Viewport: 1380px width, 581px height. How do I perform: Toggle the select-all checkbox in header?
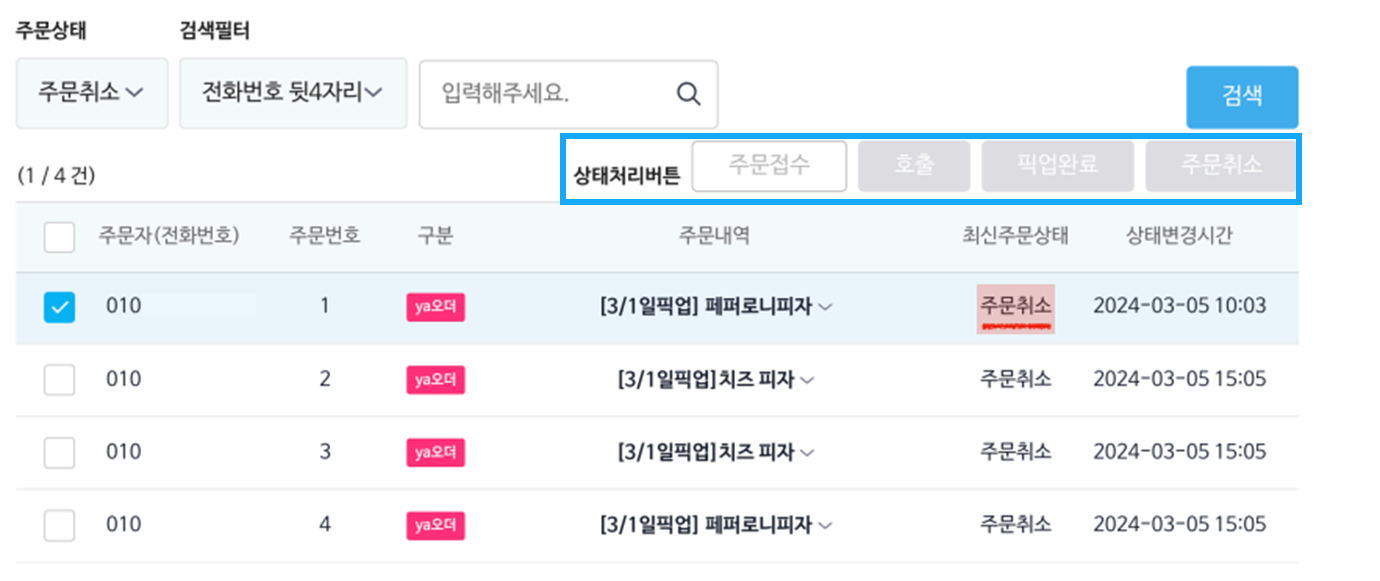click(x=60, y=237)
